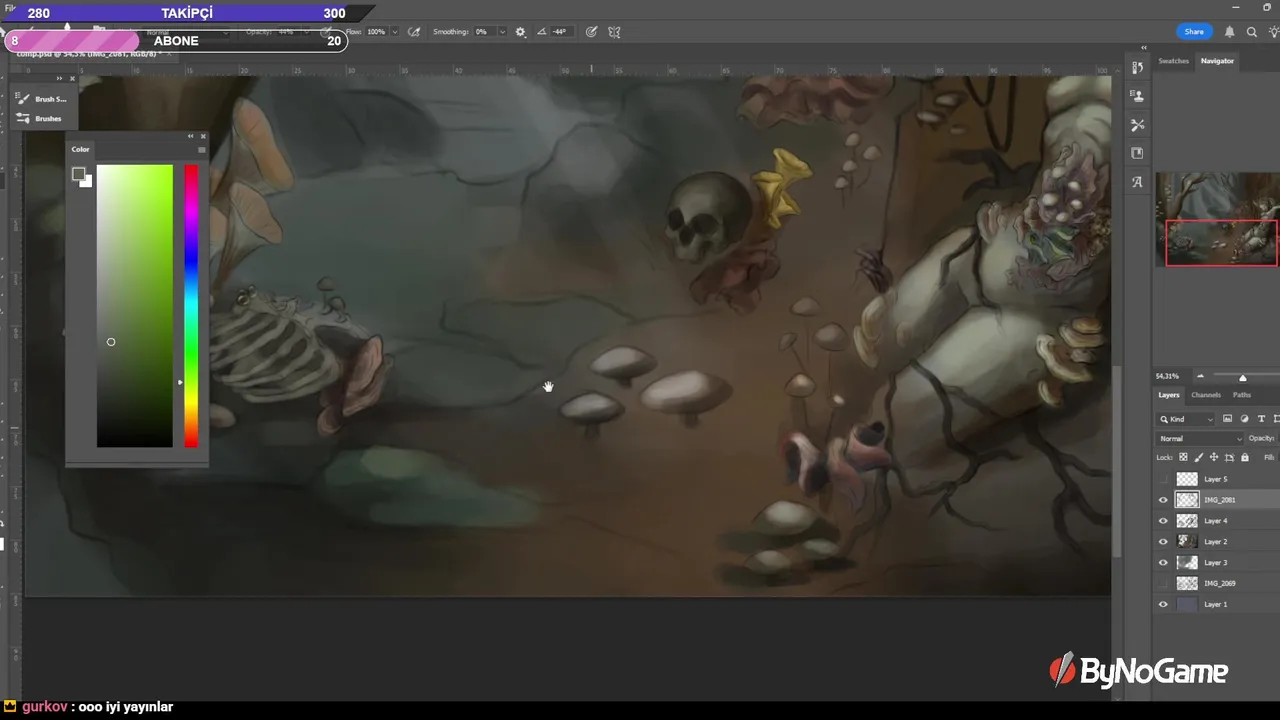The height and width of the screenshot is (720, 1280).
Task: Open symmetry paint butterfly options
Action: (x=614, y=32)
